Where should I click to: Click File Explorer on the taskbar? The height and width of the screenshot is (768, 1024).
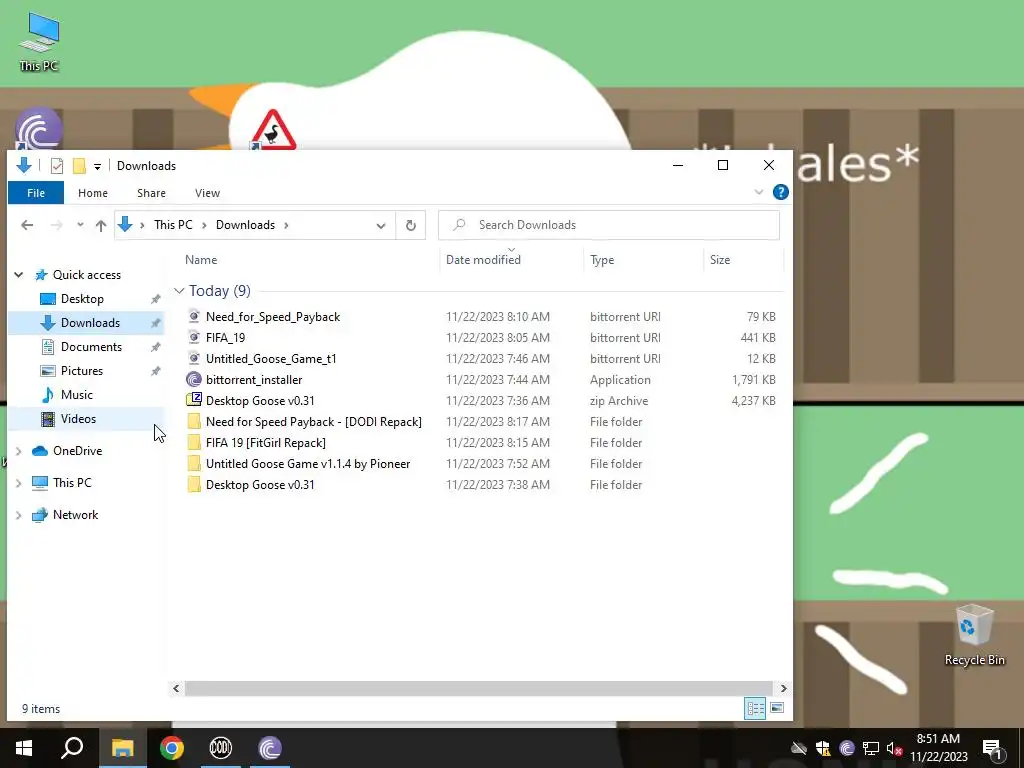click(x=122, y=748)
